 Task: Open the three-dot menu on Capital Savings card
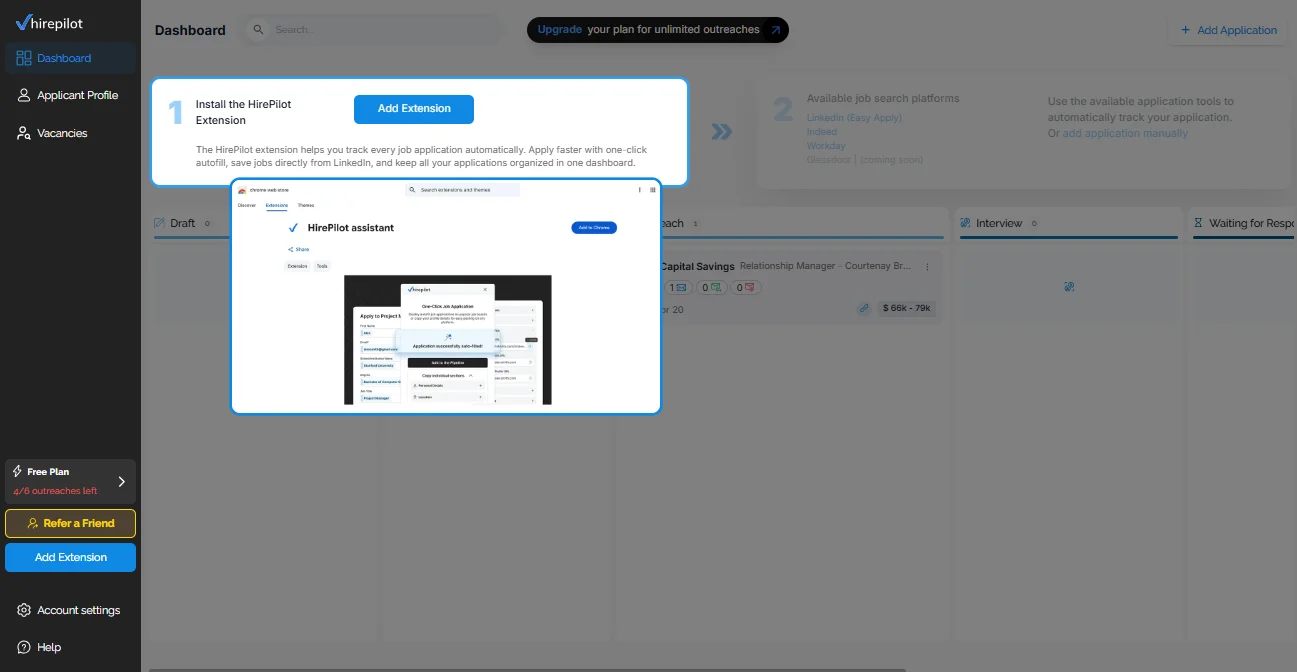click(x=927, y=267)
